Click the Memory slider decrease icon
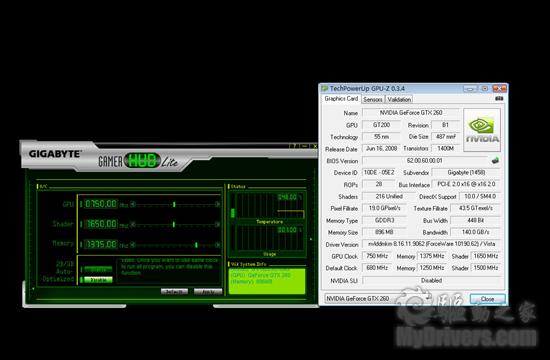Screen dimensions: 550x360 [x=133, y=245]
